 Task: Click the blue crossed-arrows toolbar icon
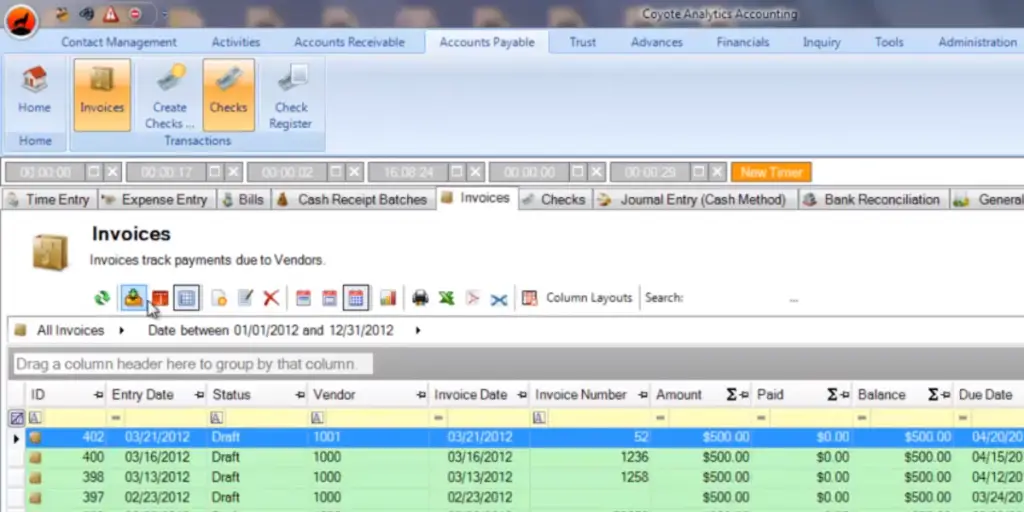point(499,299)
